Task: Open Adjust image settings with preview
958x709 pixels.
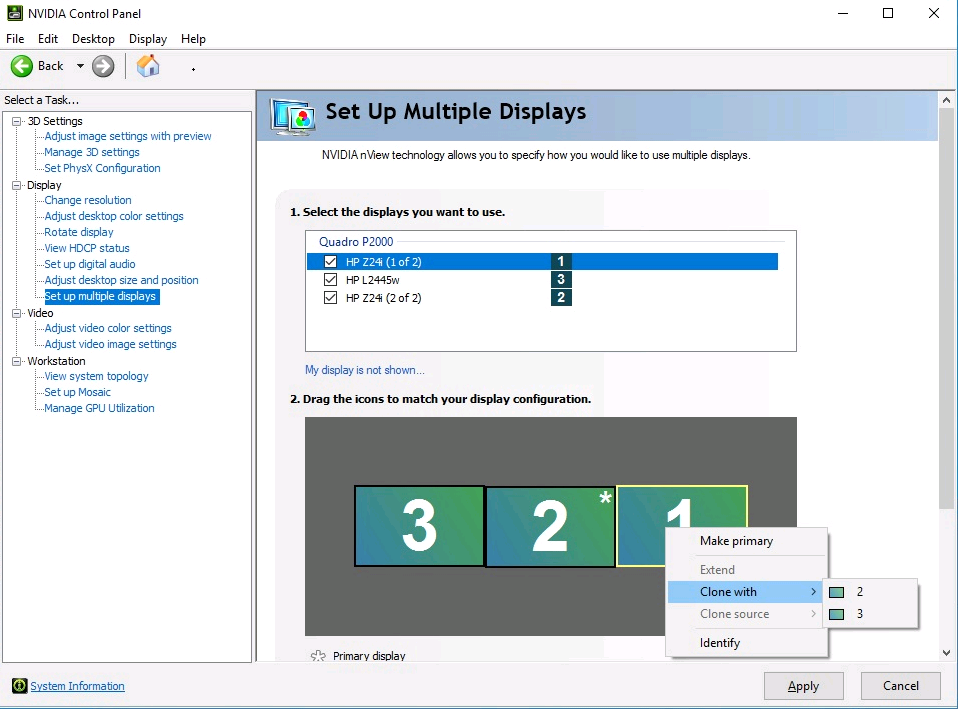Action: tap(128, 136)
